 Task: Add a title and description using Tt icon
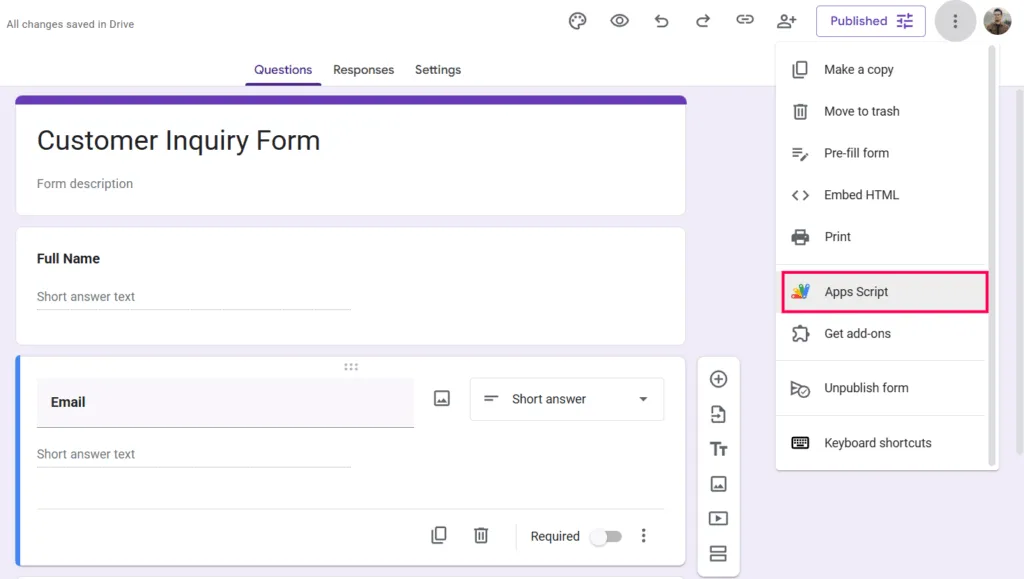tap(718, 449)
